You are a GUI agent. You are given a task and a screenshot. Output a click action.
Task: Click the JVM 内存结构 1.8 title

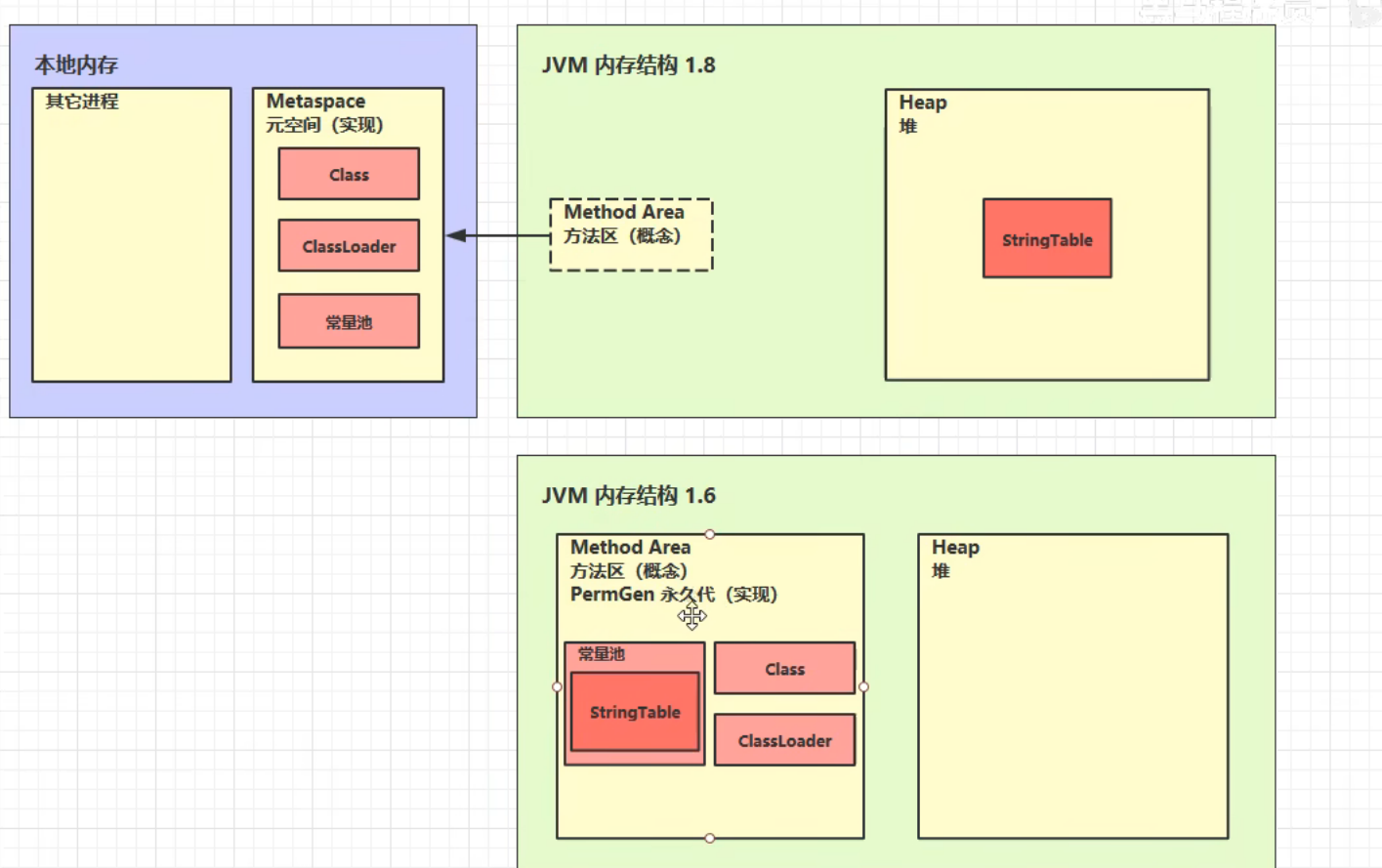(x=628, y=65)
